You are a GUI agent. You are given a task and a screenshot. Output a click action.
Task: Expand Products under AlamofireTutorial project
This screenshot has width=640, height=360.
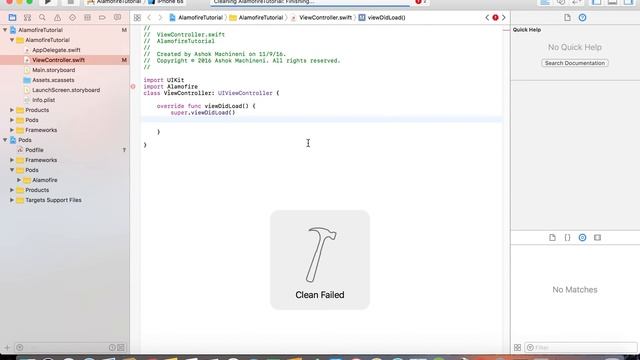pos(12,110)
